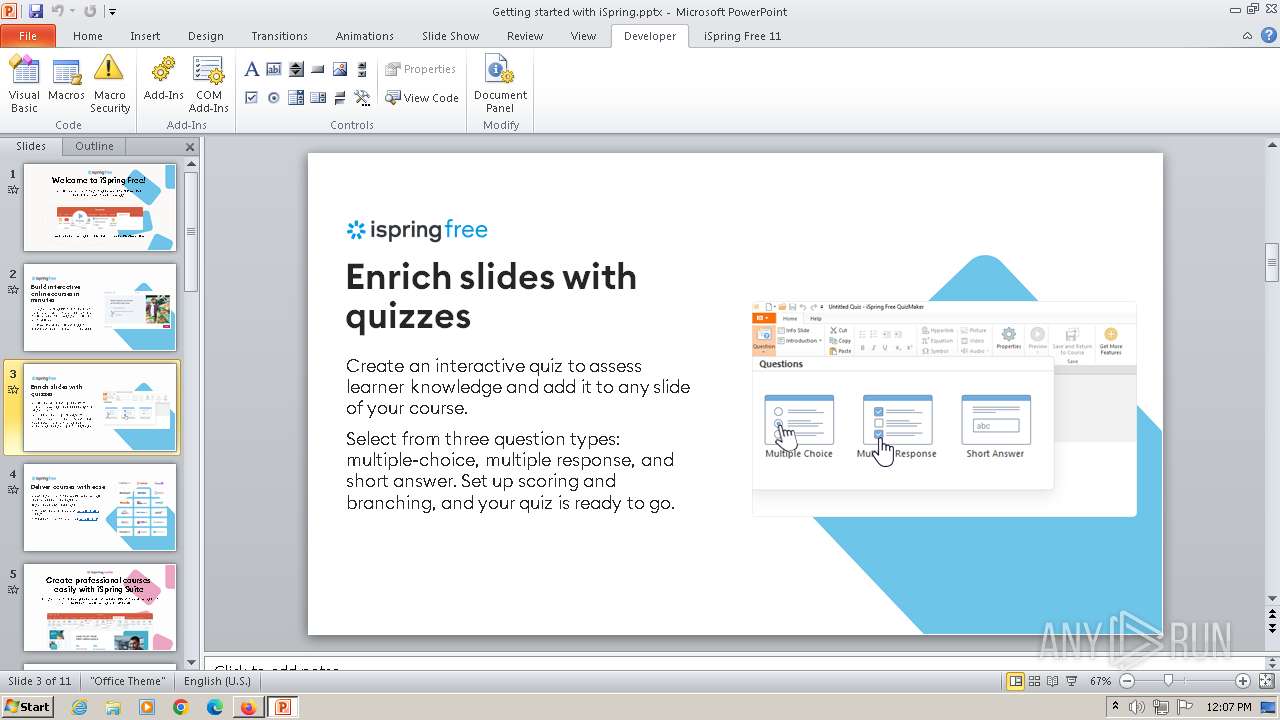The width and height of the screenshot is (1280, 720).
Task: Click English (U.S.) language indicator
Action: point(217,681)
